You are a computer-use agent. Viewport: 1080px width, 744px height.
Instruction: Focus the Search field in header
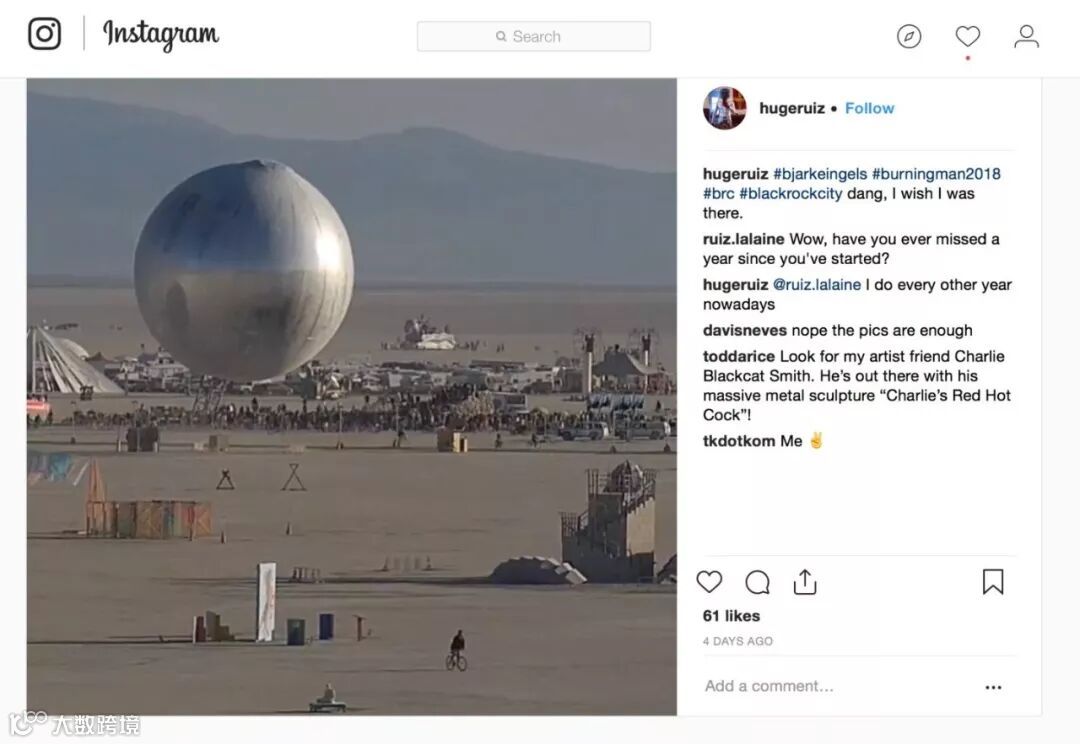(x=534, y=37)
